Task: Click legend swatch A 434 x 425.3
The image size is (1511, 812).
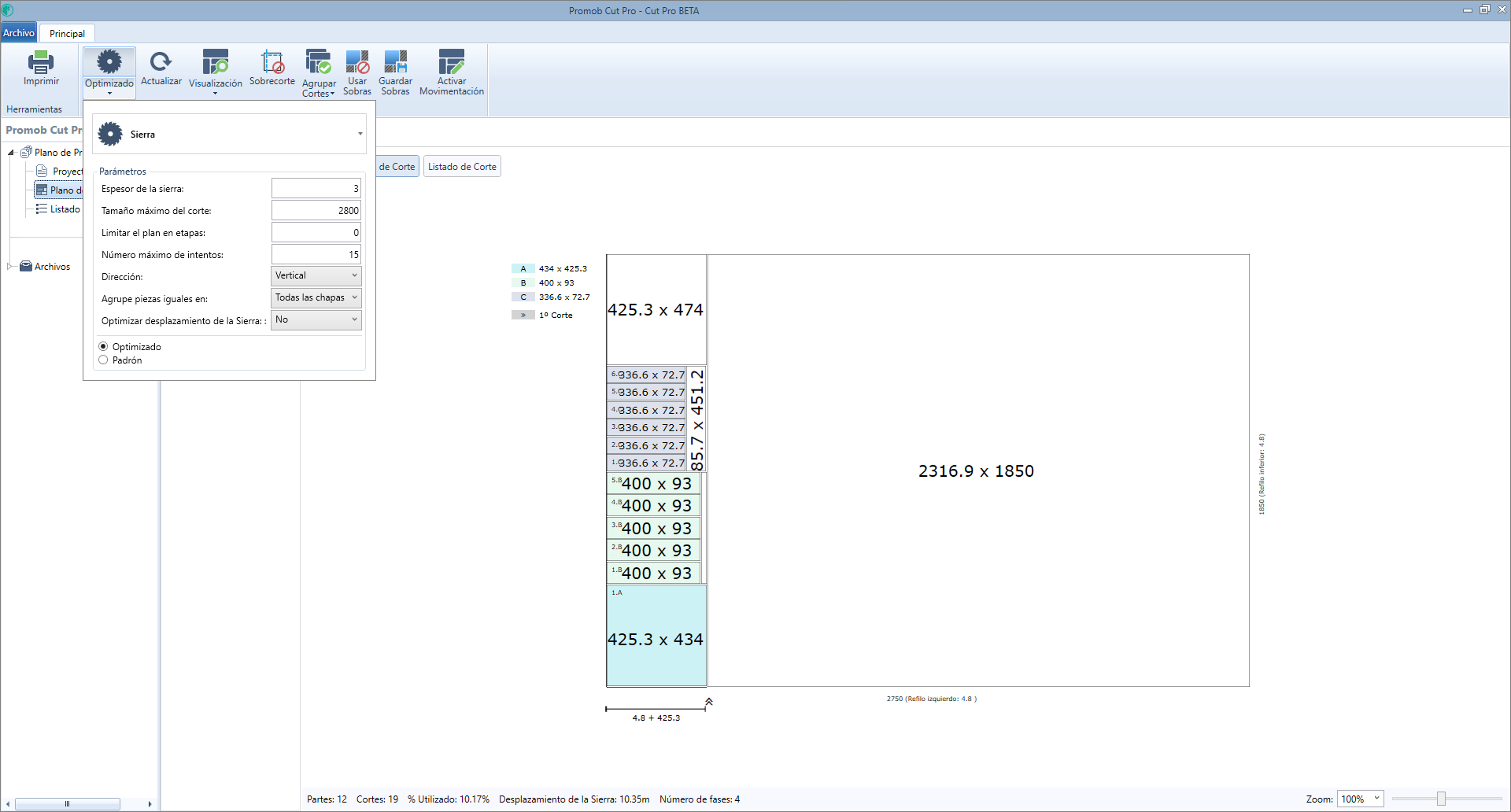Action: pos(523,269)
